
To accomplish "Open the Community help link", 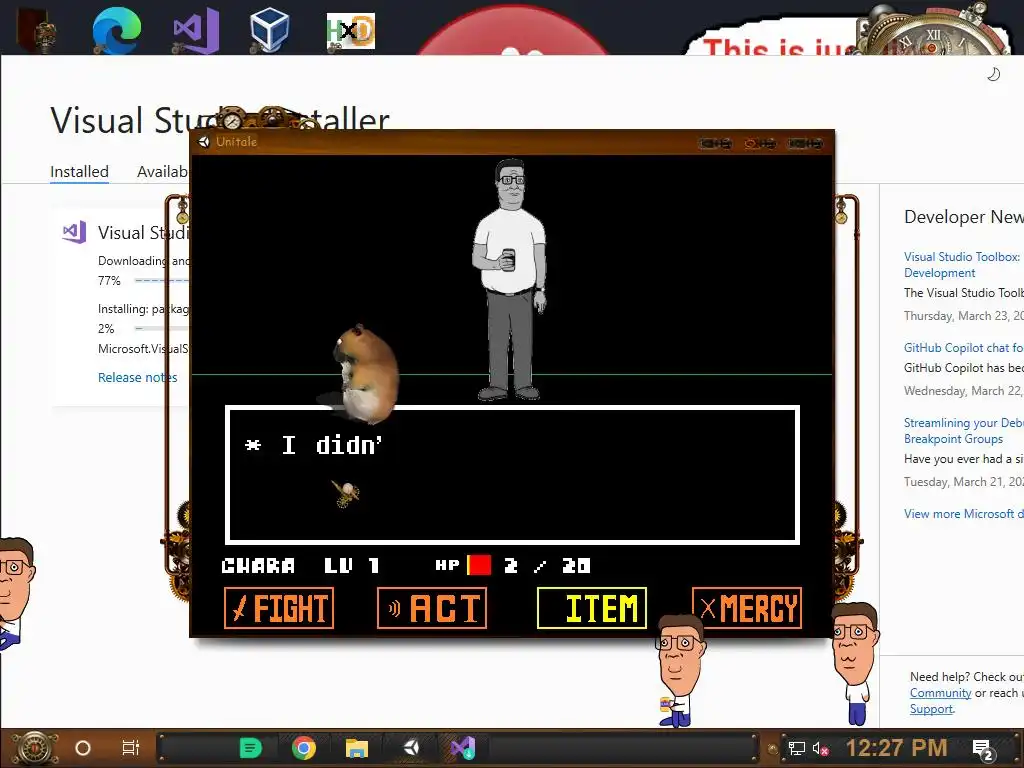I will (x=940, y=693).
